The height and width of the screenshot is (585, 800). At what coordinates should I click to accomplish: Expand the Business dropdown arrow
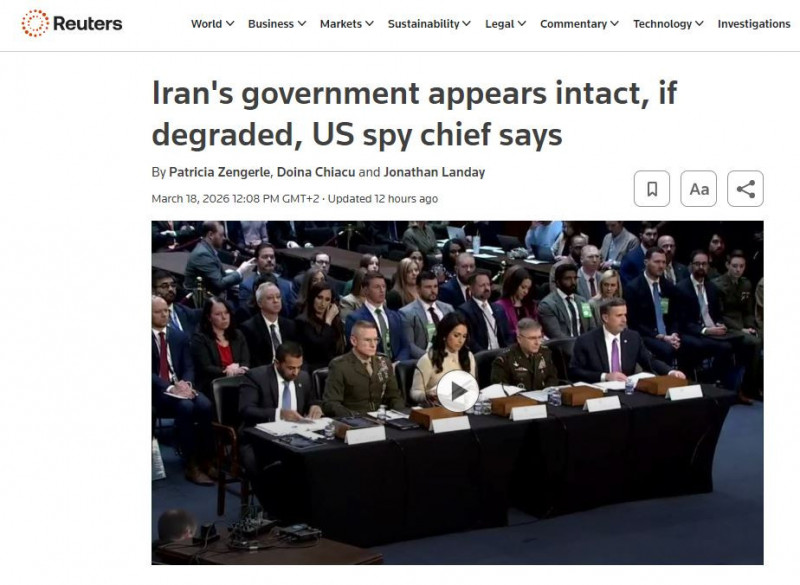302,23
